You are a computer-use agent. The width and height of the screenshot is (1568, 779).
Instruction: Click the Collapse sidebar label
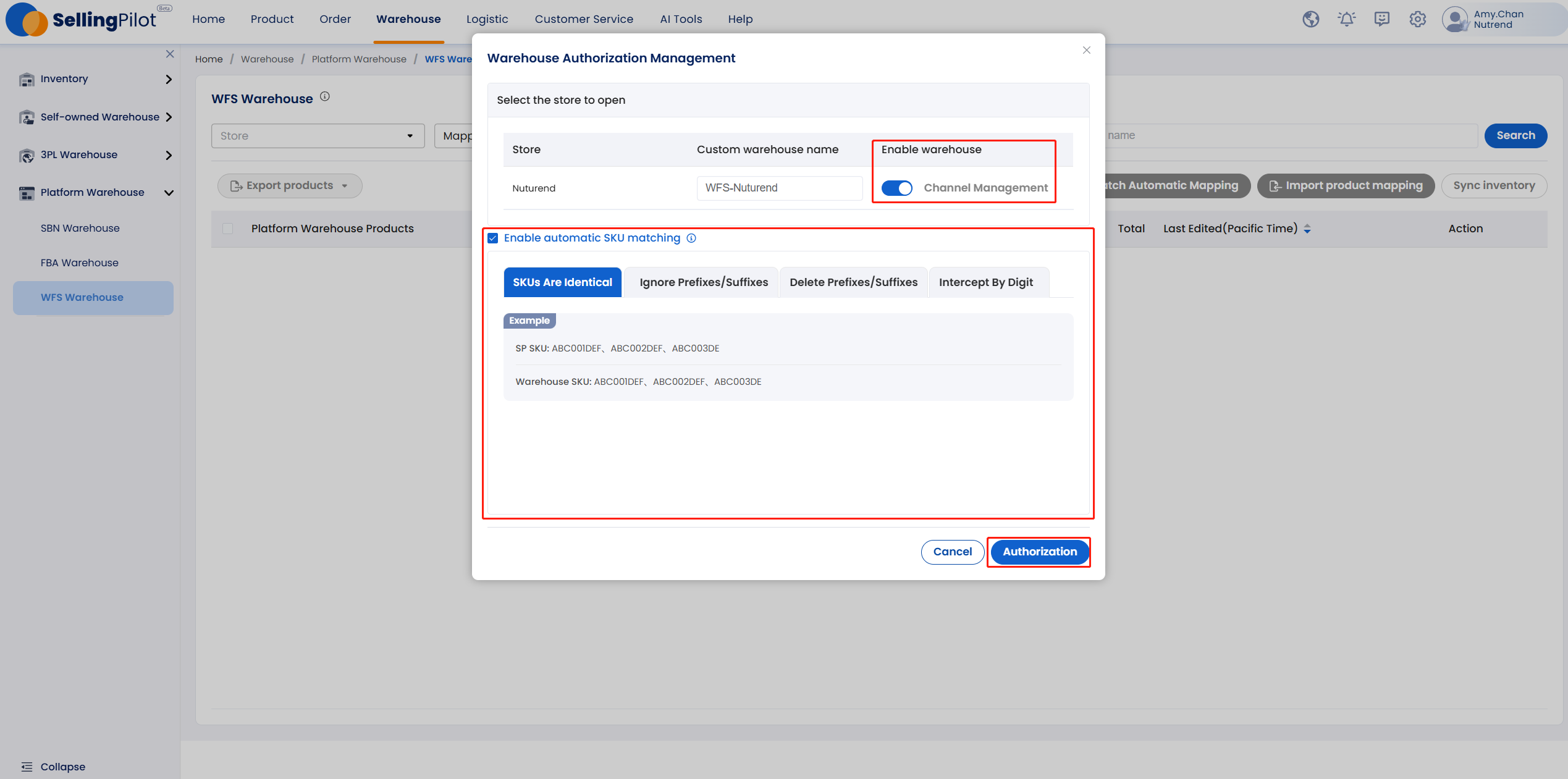pyautogui.click(x=63, y=767)
